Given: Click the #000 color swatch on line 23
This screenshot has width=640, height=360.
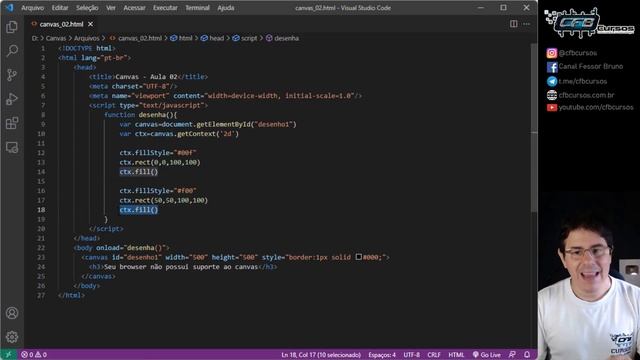Looking at the screenshot, I should click(358, 257).
